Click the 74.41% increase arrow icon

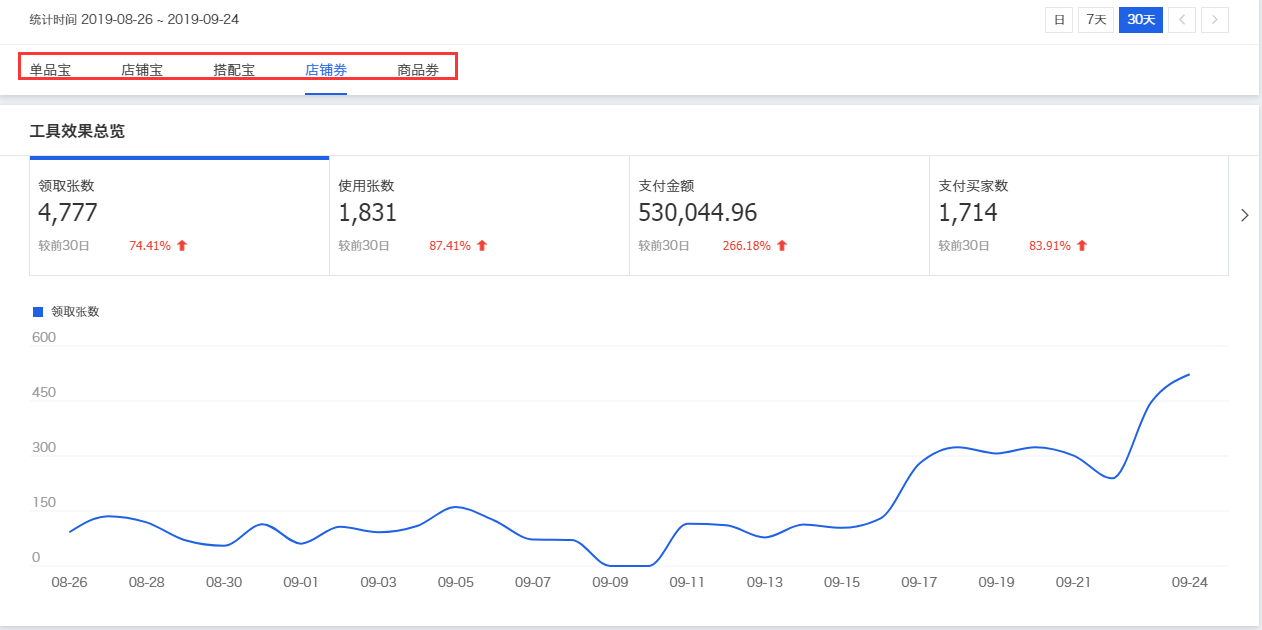[x=182, y=246]
